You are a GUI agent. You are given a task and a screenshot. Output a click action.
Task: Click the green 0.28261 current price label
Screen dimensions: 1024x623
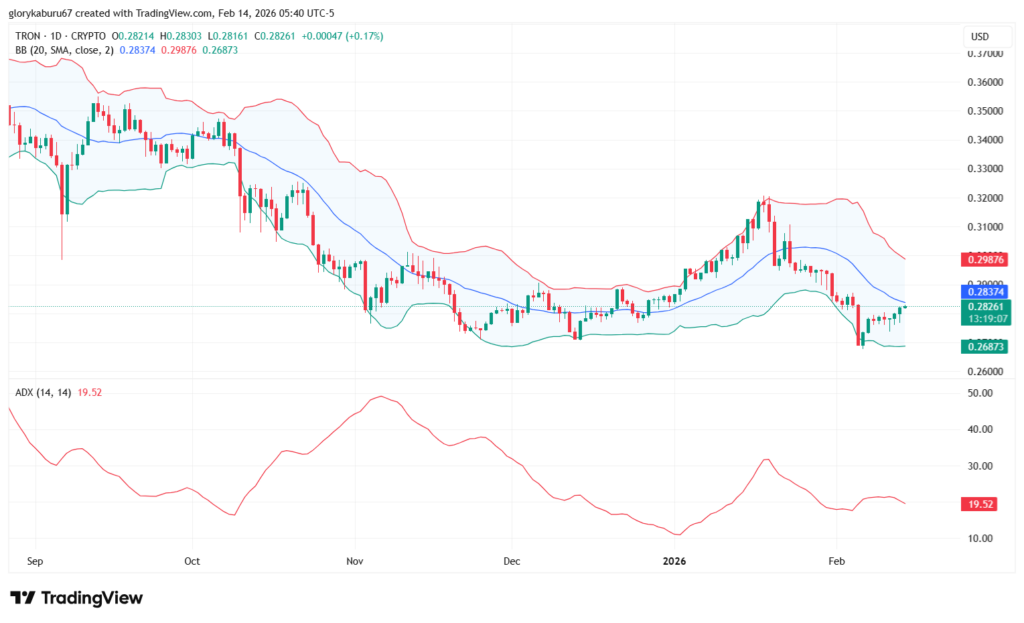[x=986, y=307]
